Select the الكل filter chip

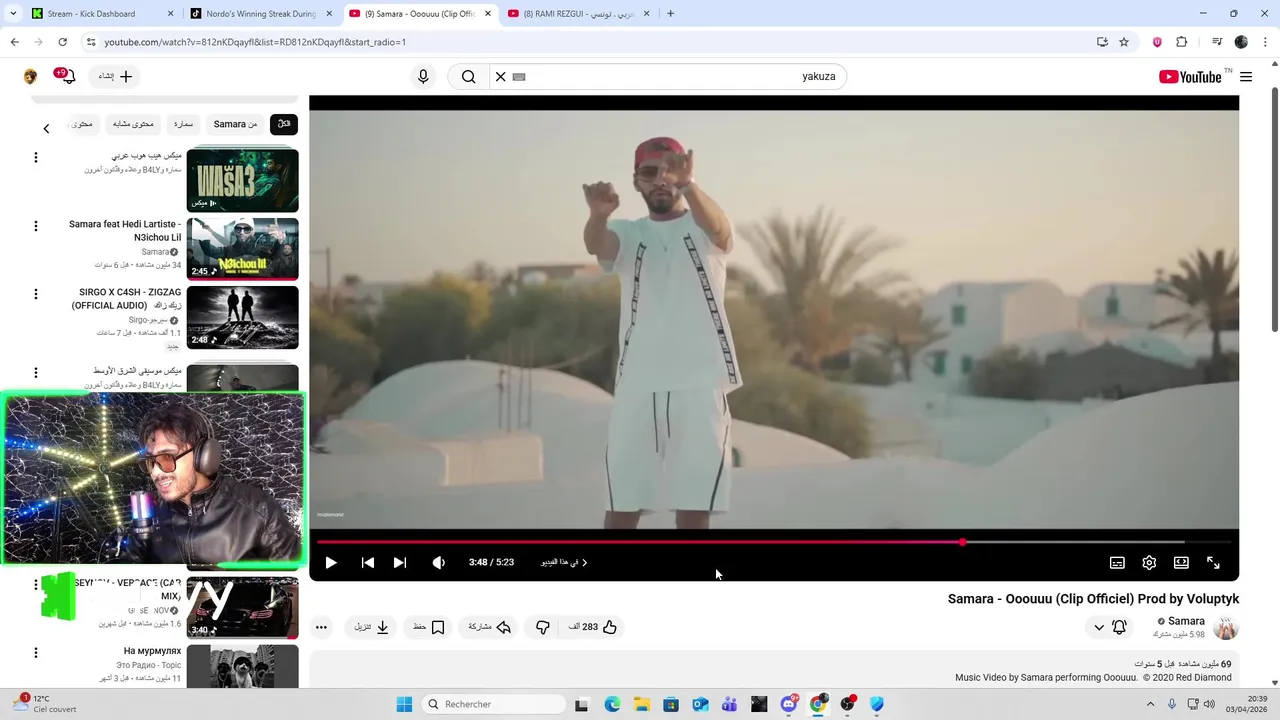pyautogui.click(x=284, y=124)
